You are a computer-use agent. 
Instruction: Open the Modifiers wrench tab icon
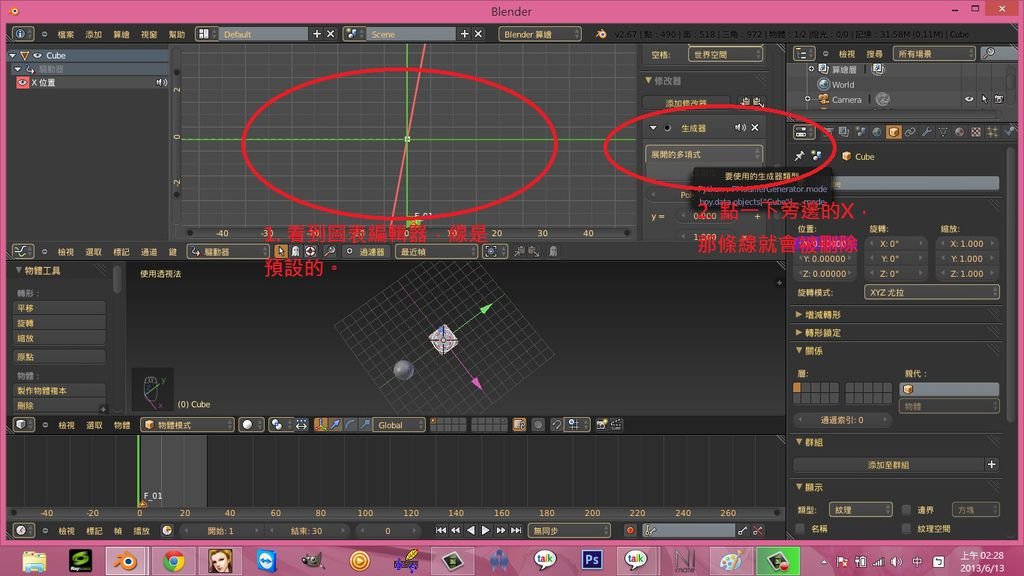coord(927,132)
